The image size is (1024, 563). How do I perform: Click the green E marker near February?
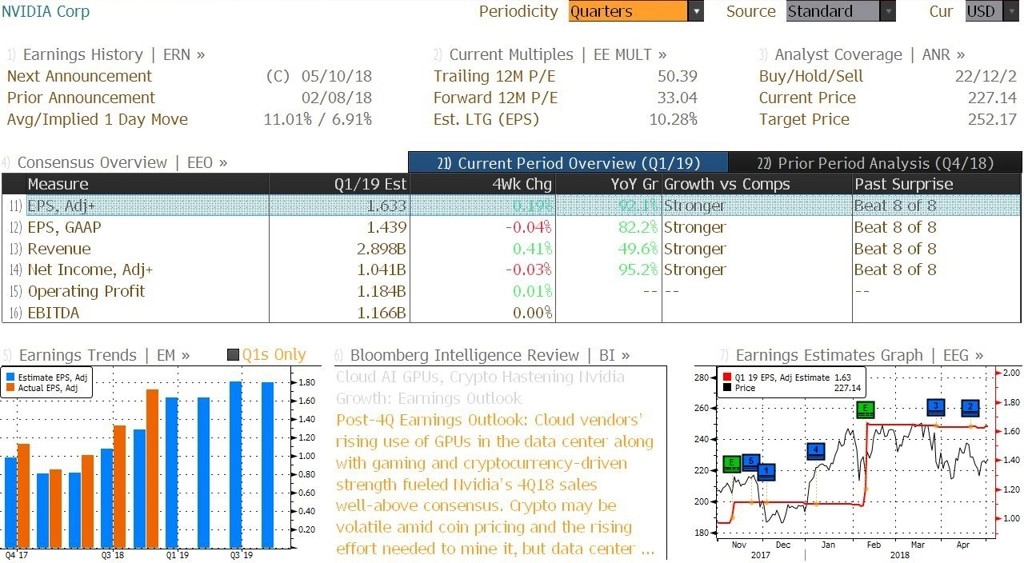click(x=865, y=410)
